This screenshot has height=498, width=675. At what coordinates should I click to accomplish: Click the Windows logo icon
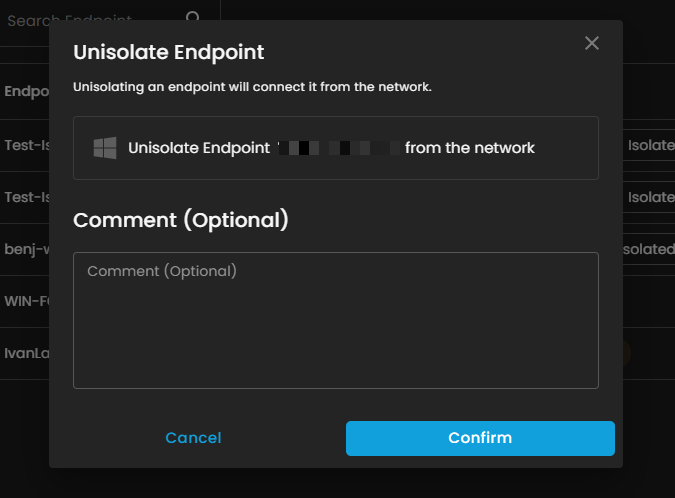[x=104, y=148]
